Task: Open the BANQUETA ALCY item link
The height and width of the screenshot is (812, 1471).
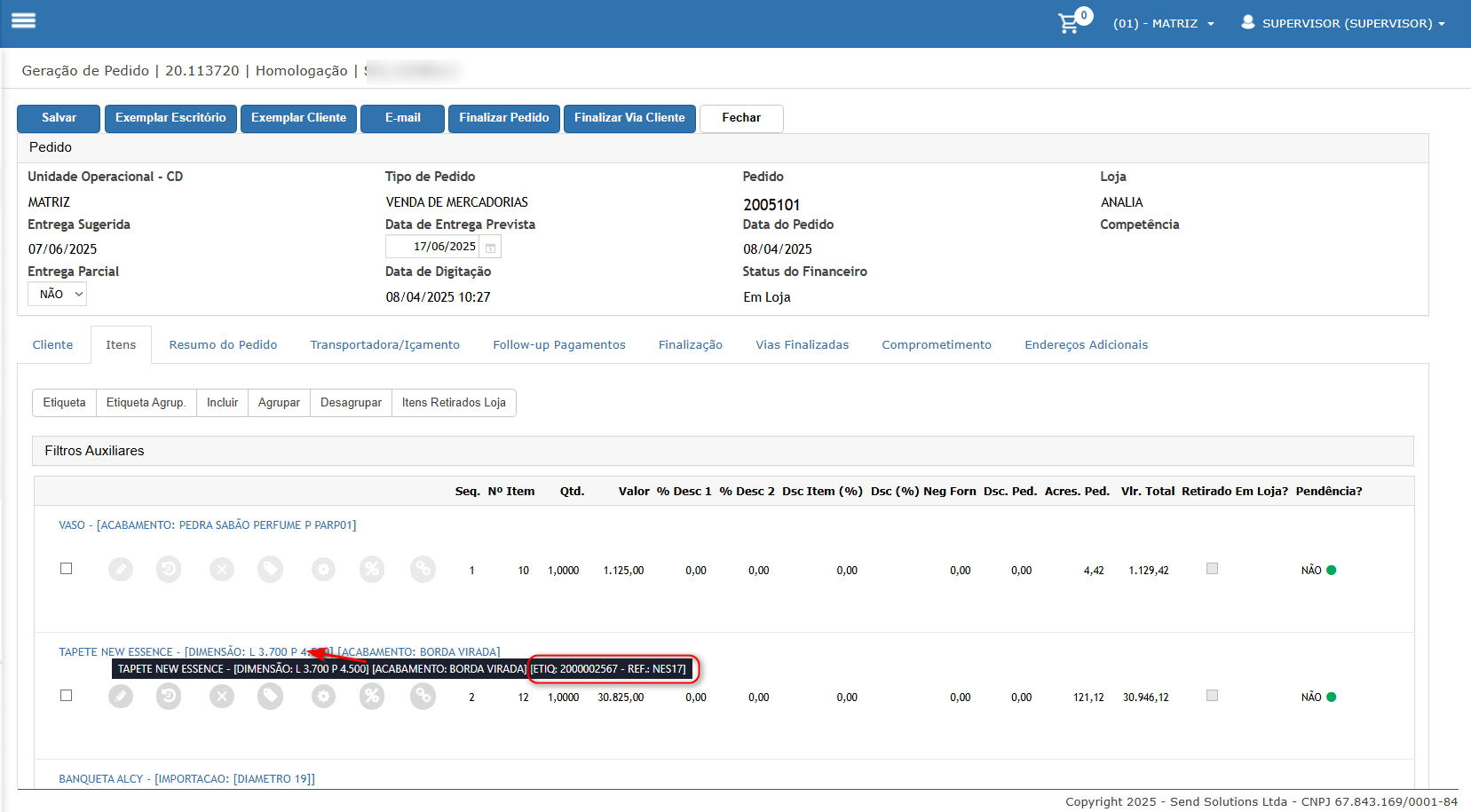Action: click(186, 779)
